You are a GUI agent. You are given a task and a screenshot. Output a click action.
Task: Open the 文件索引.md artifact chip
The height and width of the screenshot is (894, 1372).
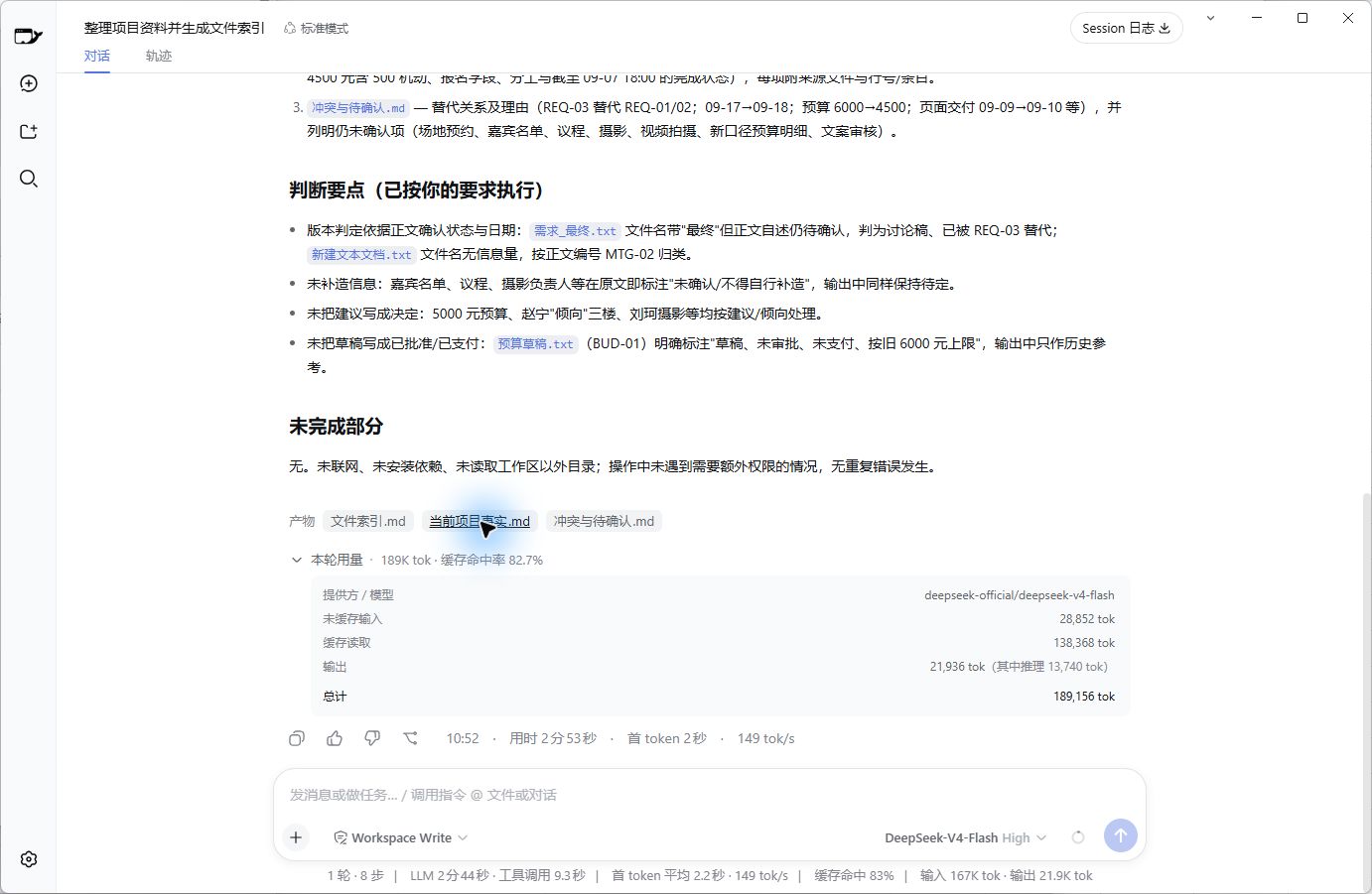[x=368, y=521]
